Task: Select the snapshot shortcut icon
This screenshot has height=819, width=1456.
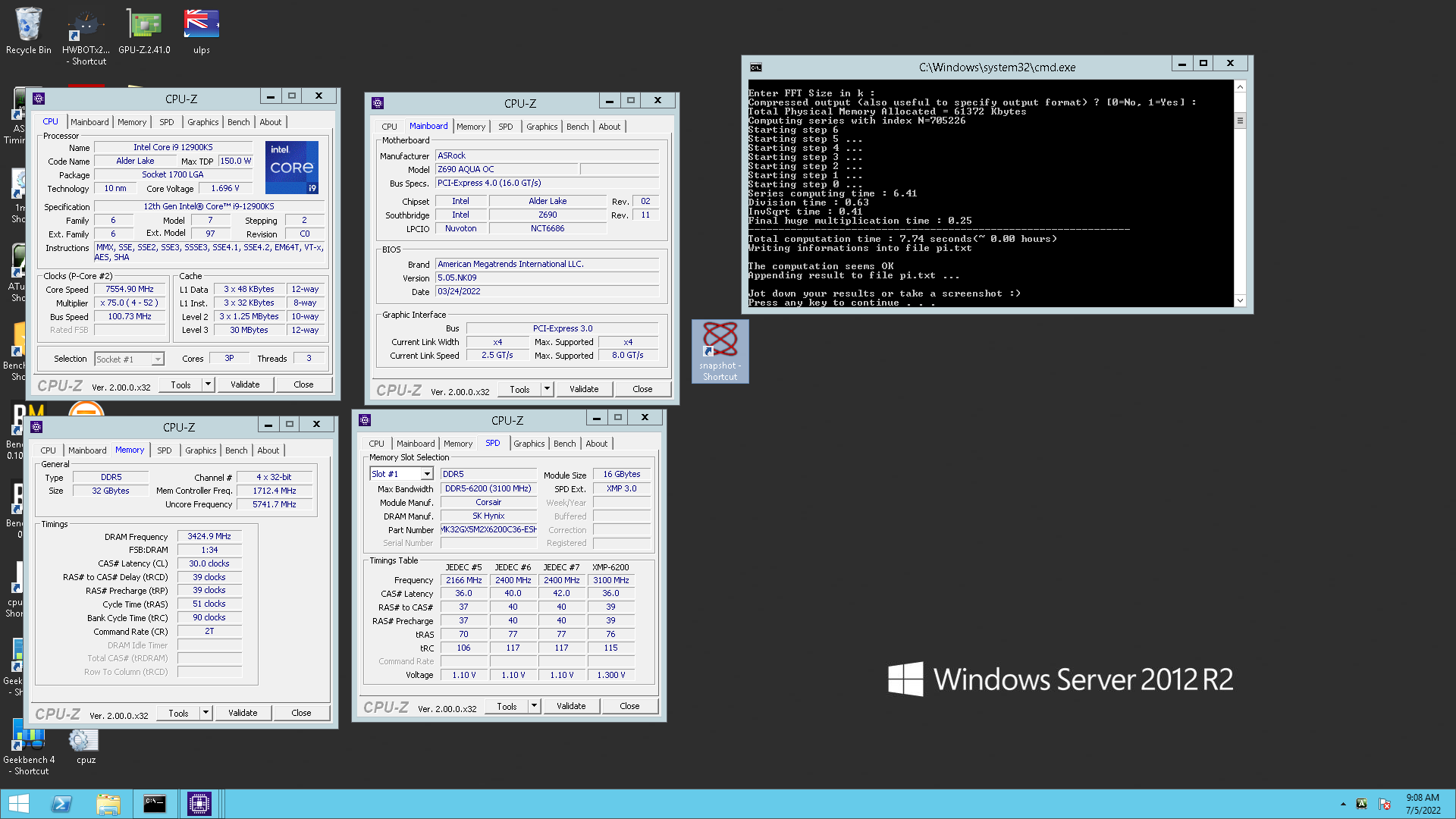Action: point(720,351)
